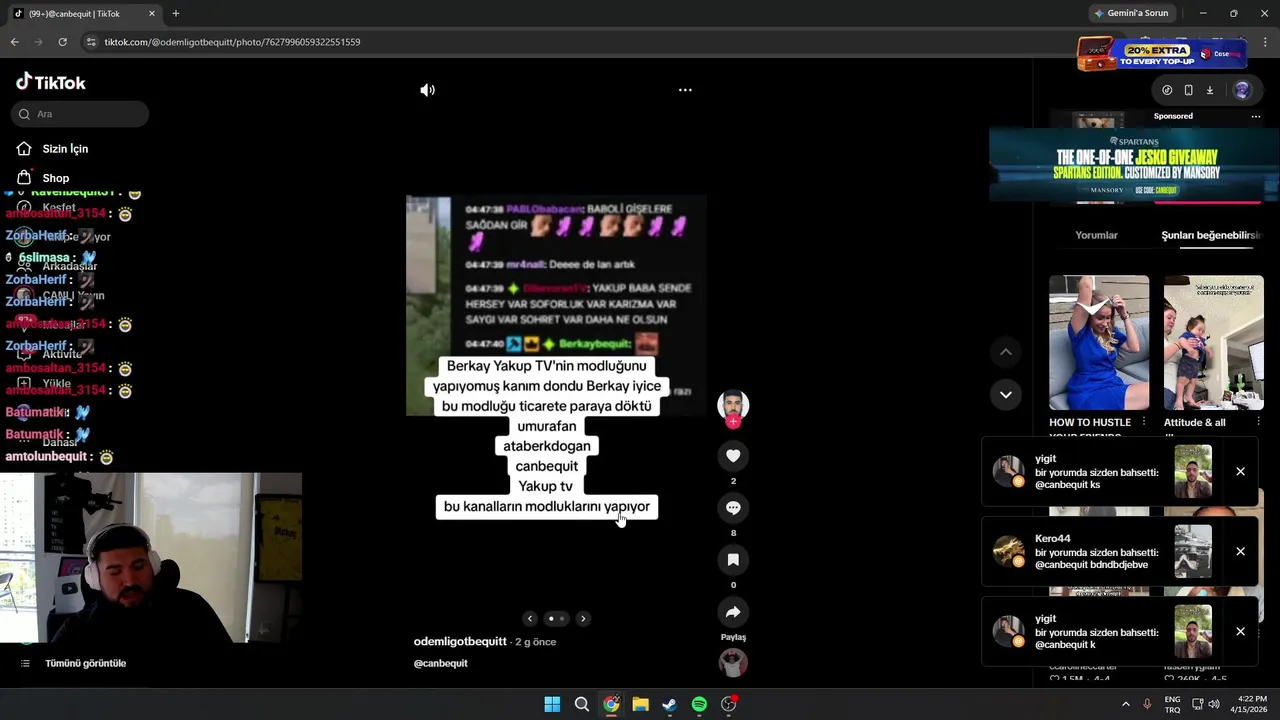Open the post's three-dot options menu
Screen dimensions: 1280x720
[685, 90]
